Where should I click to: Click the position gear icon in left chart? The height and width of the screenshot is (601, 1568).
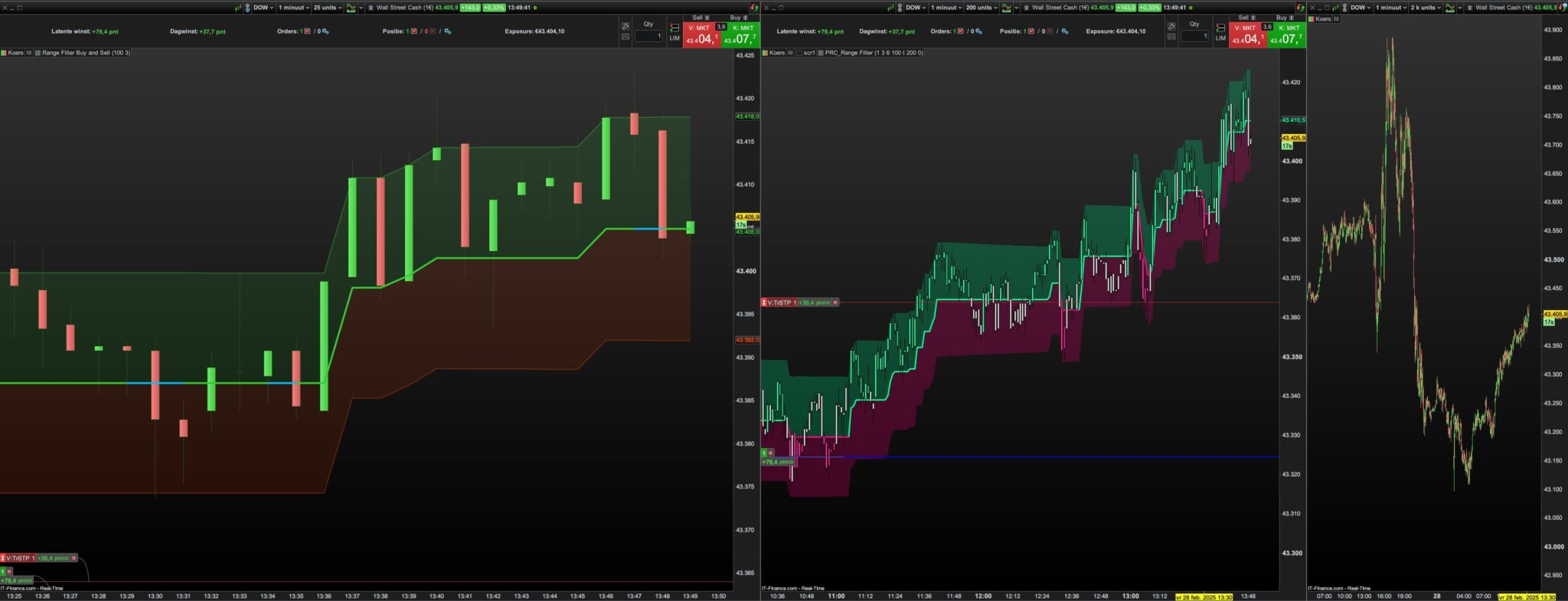[448, 31]
